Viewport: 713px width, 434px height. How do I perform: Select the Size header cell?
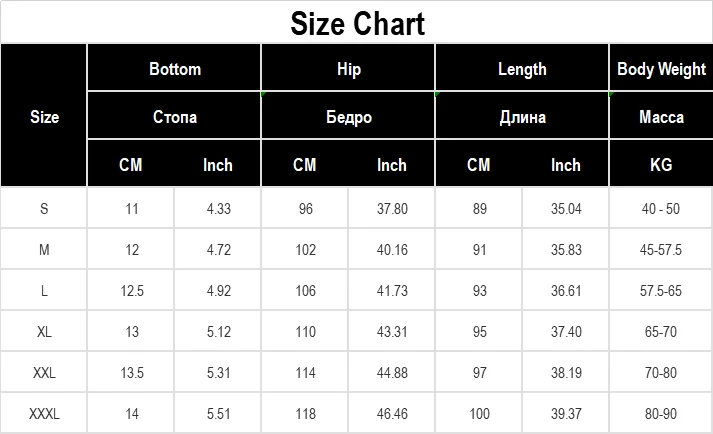(45, 117)
